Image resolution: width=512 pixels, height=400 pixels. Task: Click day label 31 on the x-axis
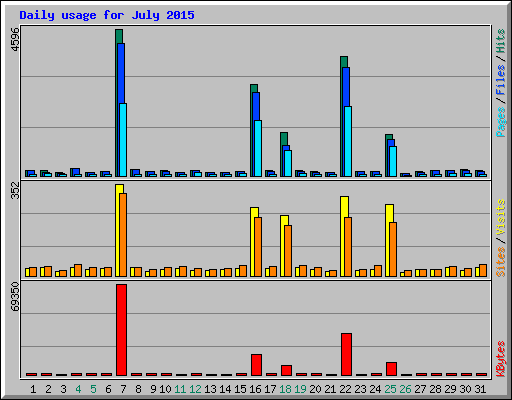tap(480, 389)
